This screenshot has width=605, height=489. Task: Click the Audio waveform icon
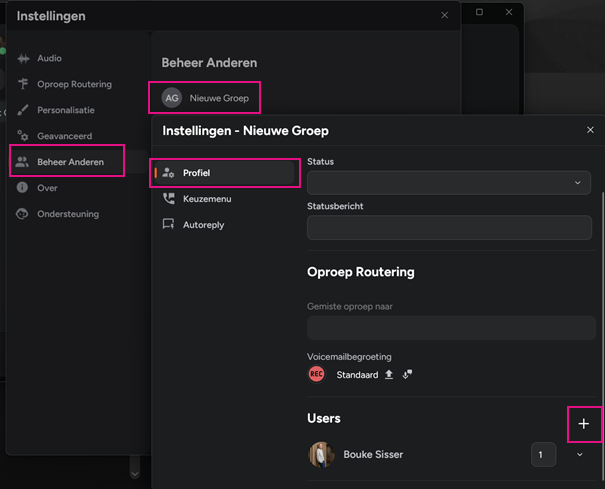tap(23, 58)
